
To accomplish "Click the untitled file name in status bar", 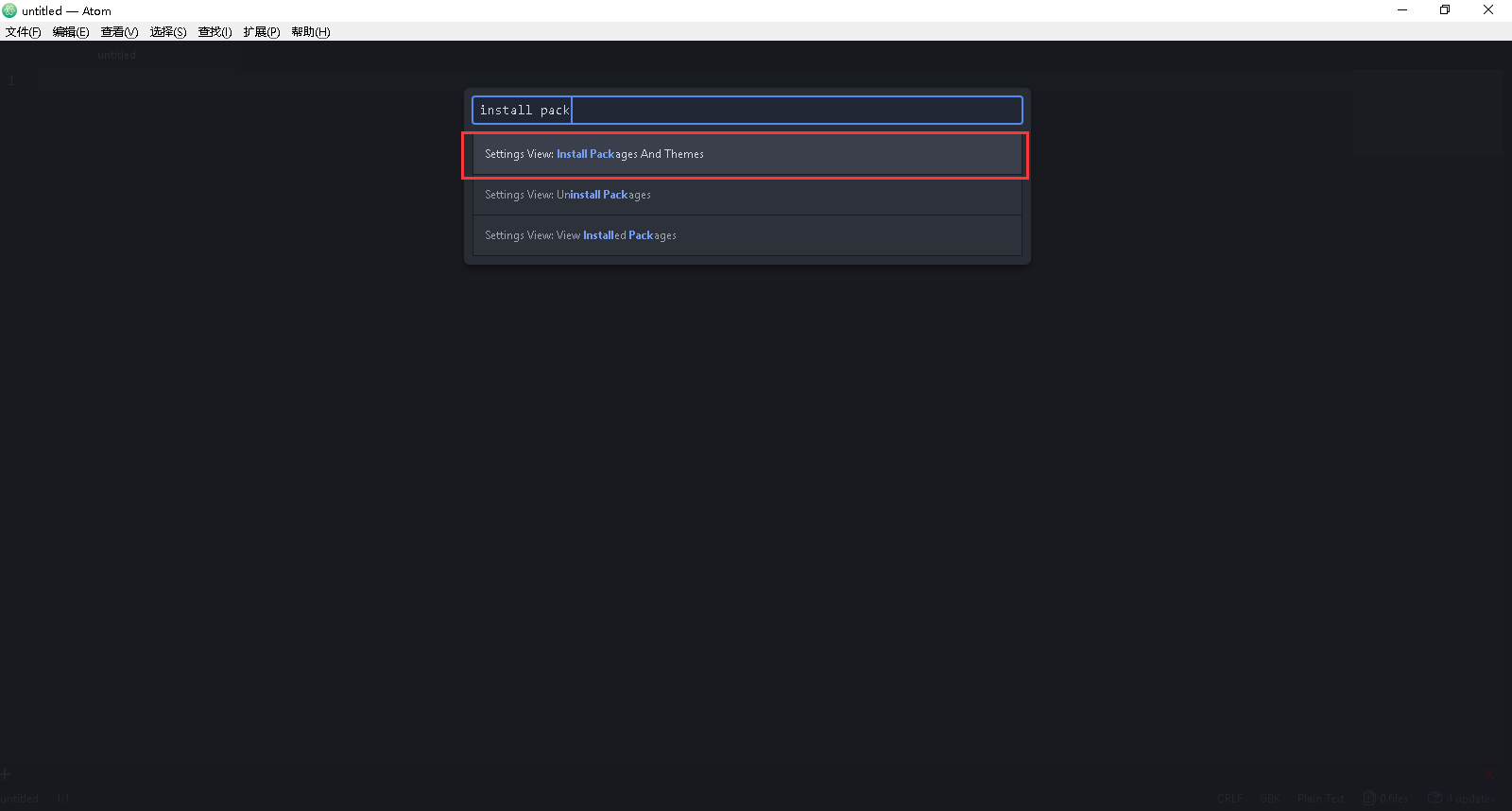I will click(20, 799).
